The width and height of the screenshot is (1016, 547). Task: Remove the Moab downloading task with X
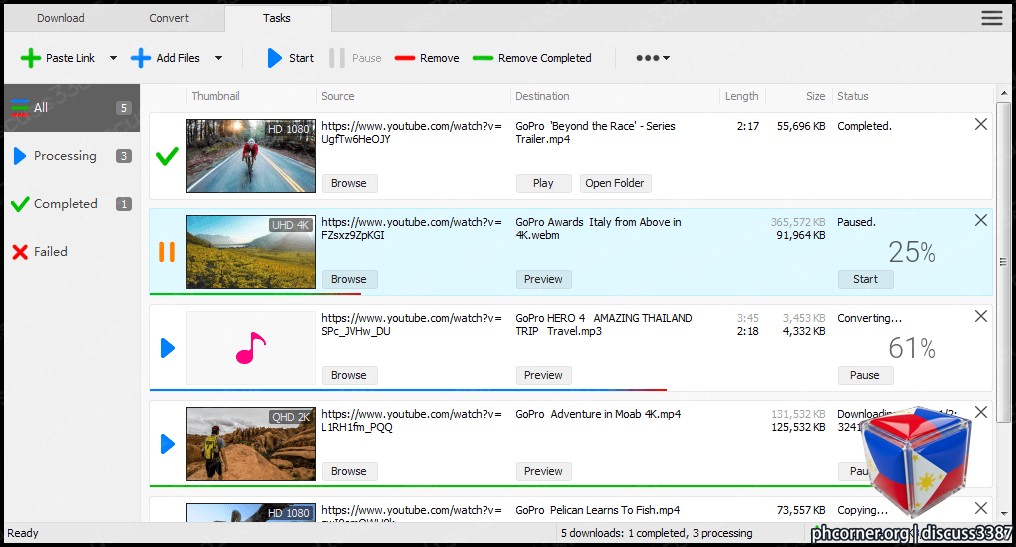[x=980, y=412]
